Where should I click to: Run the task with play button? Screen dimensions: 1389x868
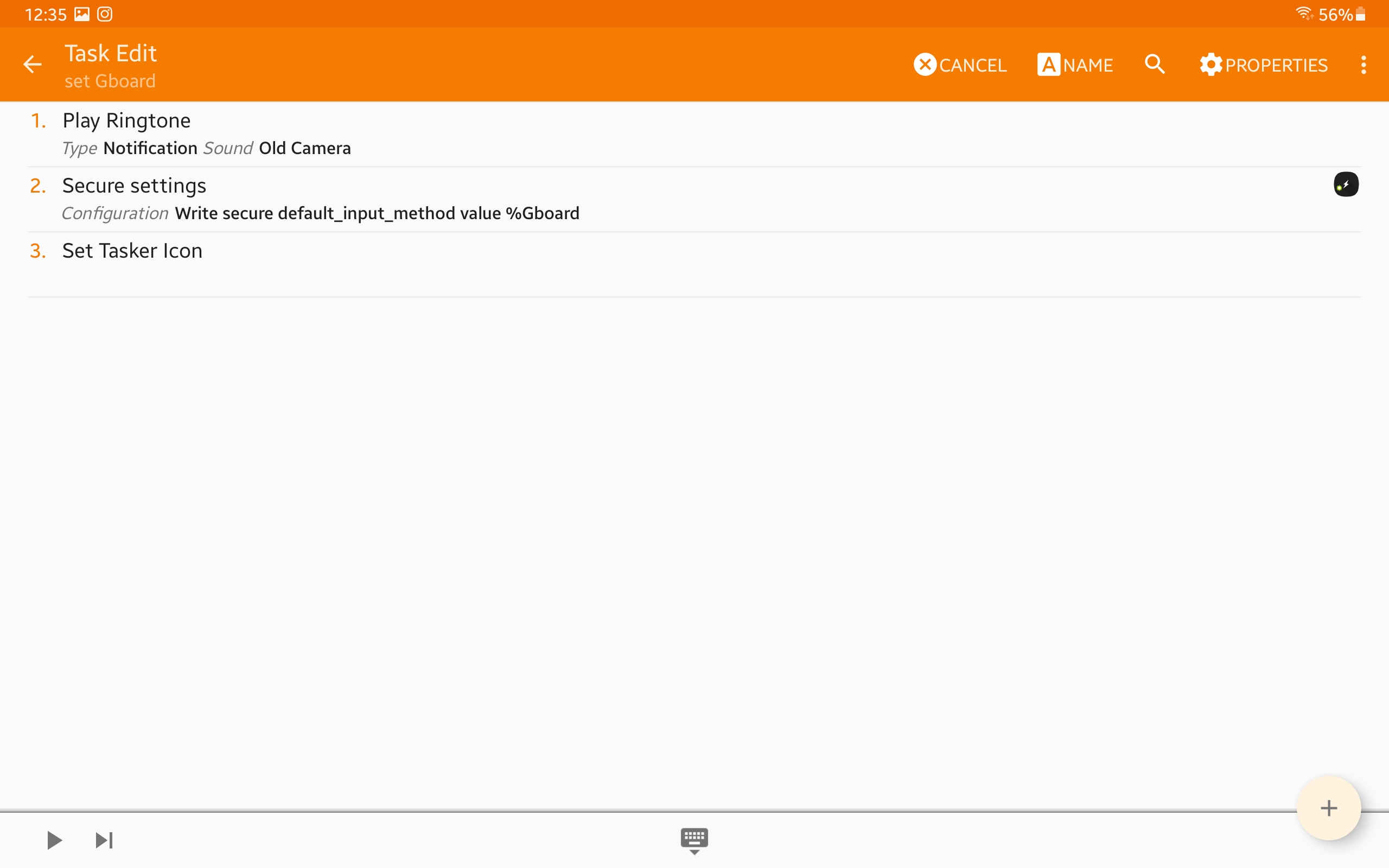pos(54,840)
